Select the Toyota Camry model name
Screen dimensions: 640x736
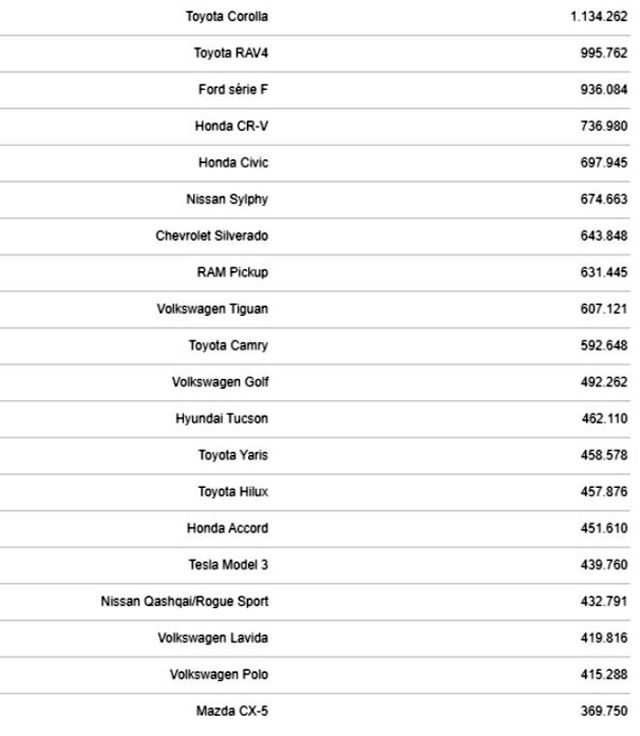(x=228, y=346)
